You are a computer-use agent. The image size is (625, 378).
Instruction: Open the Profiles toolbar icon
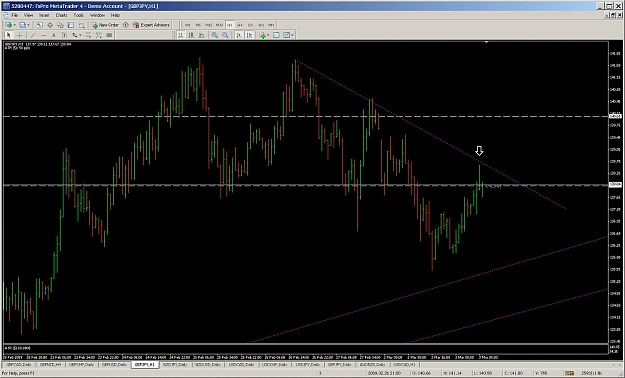pyautogui.click(x=23, y=25)
